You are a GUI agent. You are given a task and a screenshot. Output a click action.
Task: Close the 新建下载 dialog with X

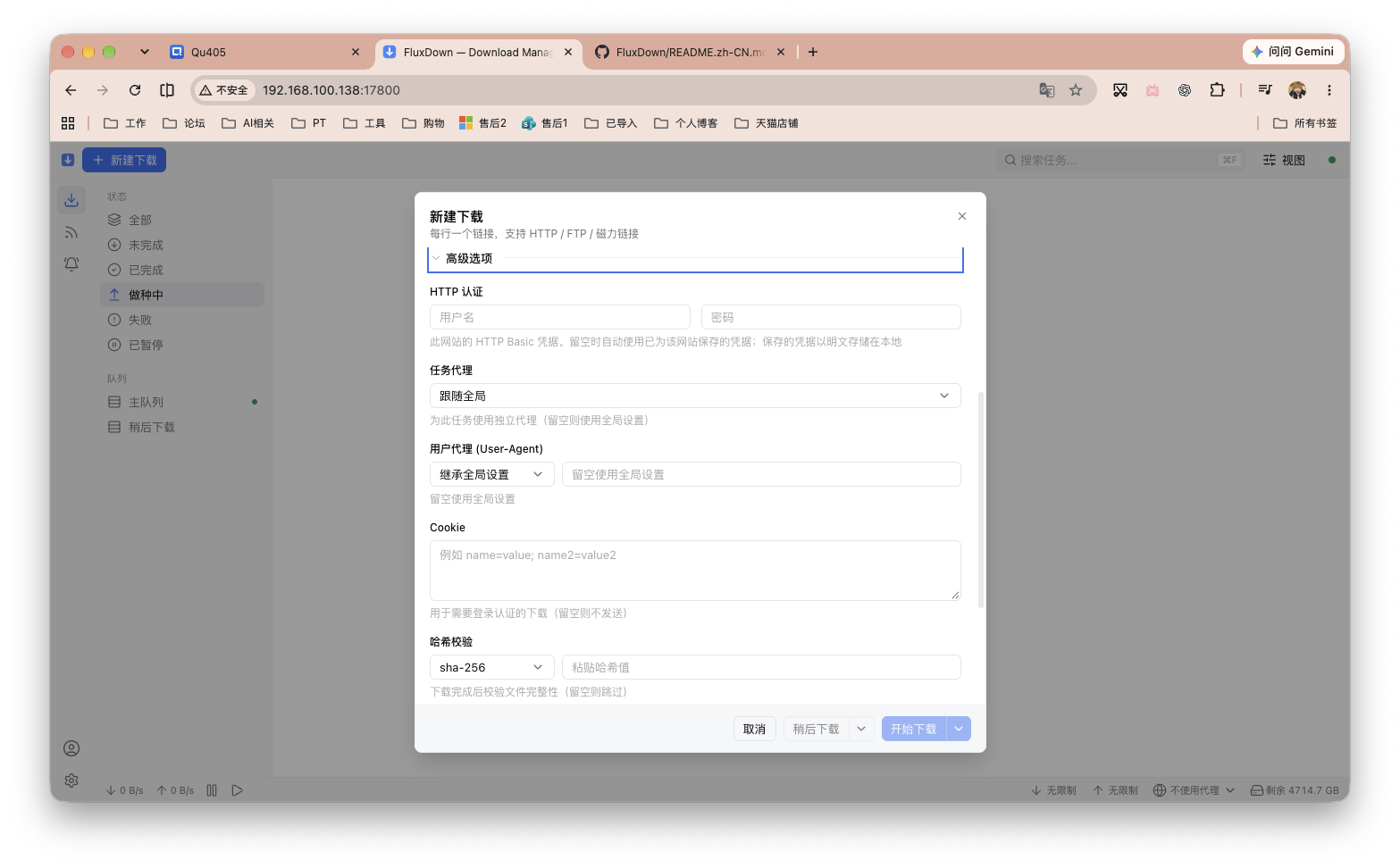(962, 216)
